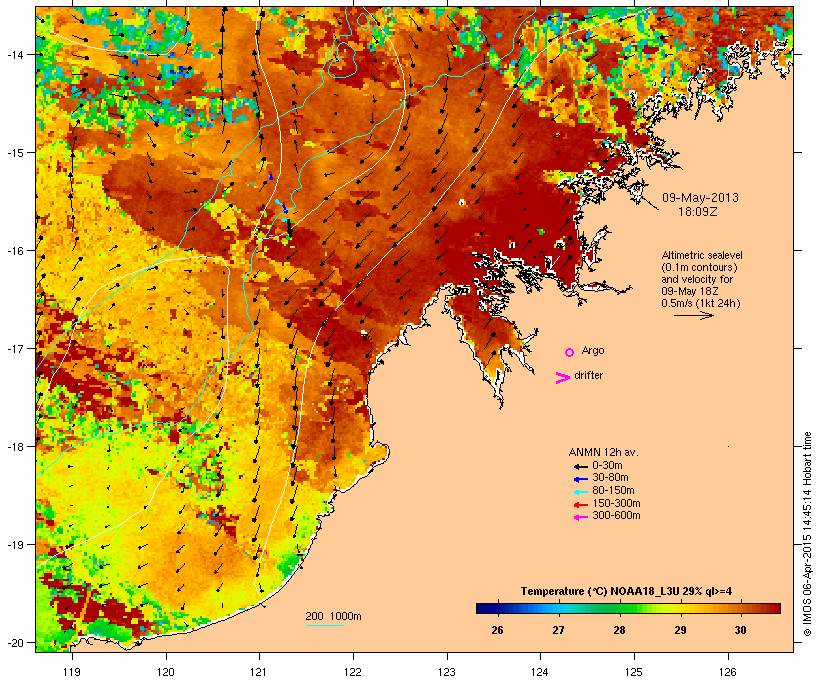The image size is (820, 680).
Task: Click the latitude axis label '-16'
Action: point(14,251)
